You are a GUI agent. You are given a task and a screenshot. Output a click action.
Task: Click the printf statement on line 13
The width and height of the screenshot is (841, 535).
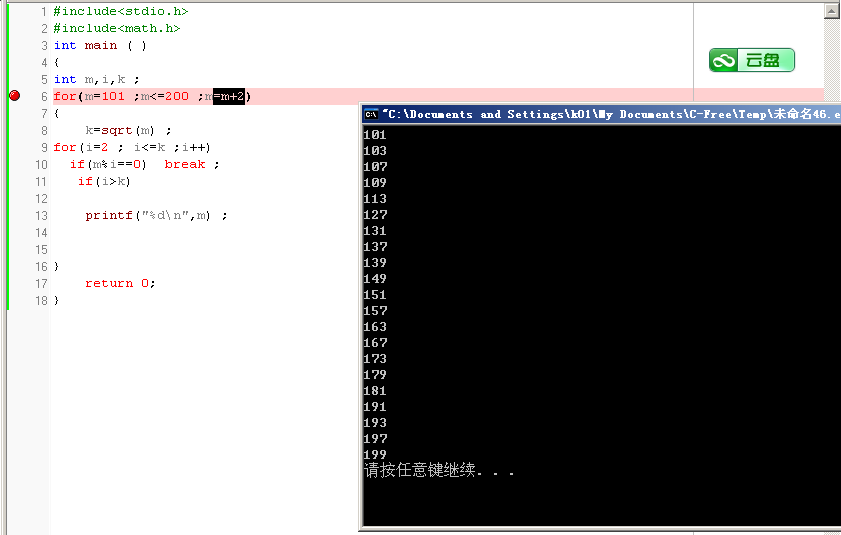pos(156,216)
